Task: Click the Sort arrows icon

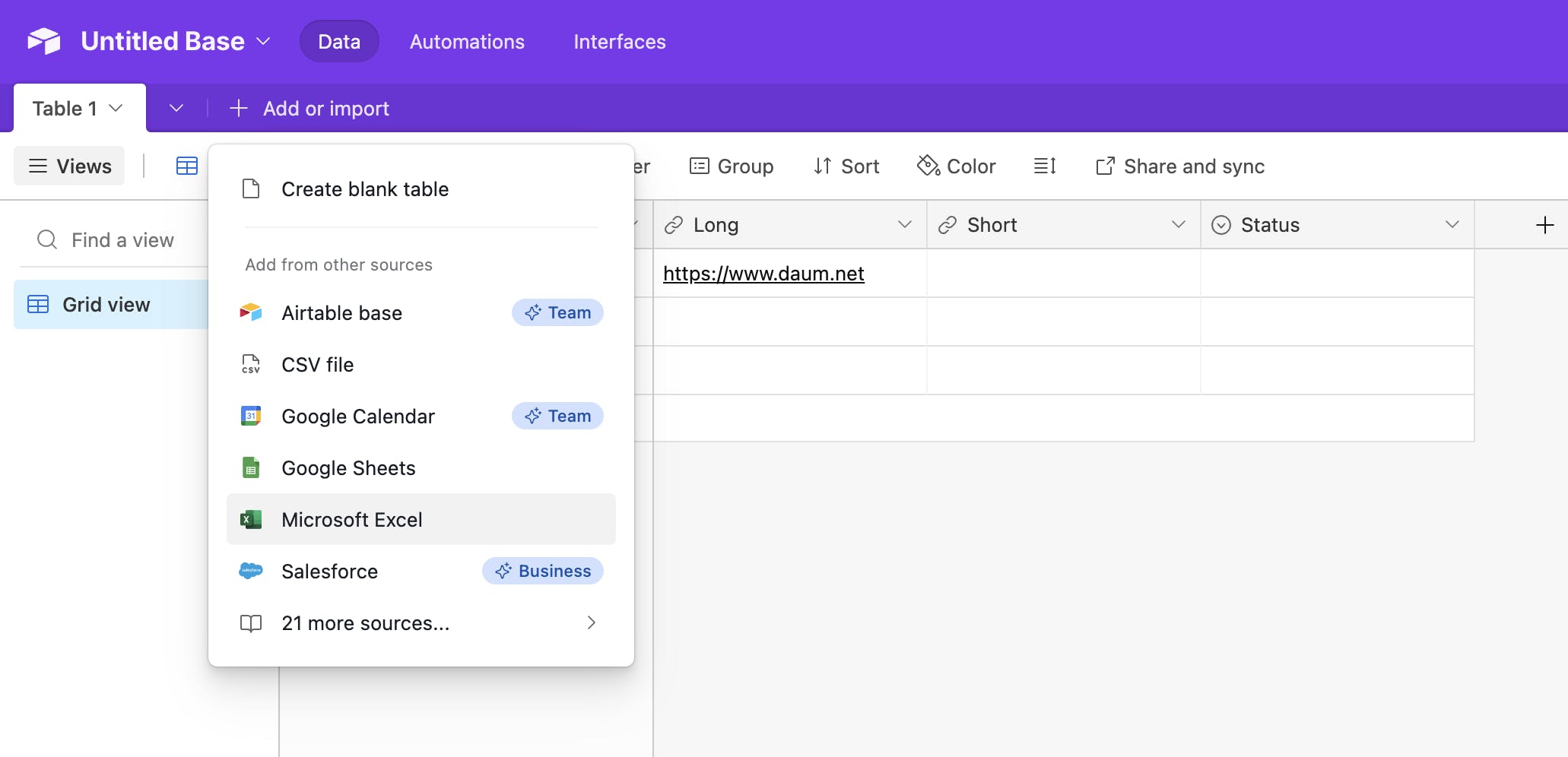Action: (x=823, y=166)
